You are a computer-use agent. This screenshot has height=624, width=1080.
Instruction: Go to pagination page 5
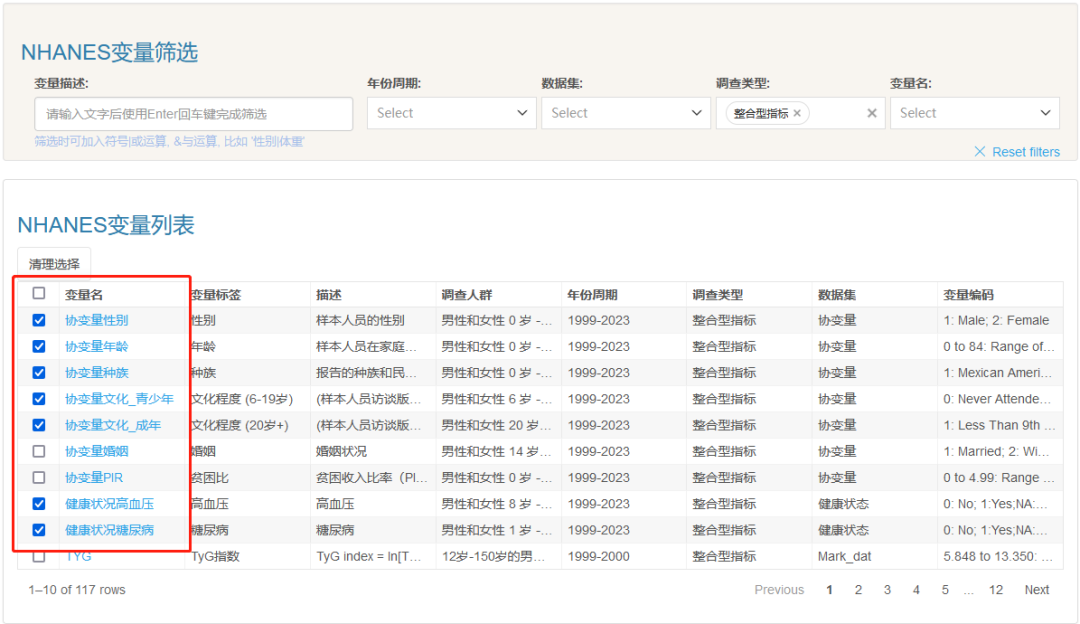[945, 590]
